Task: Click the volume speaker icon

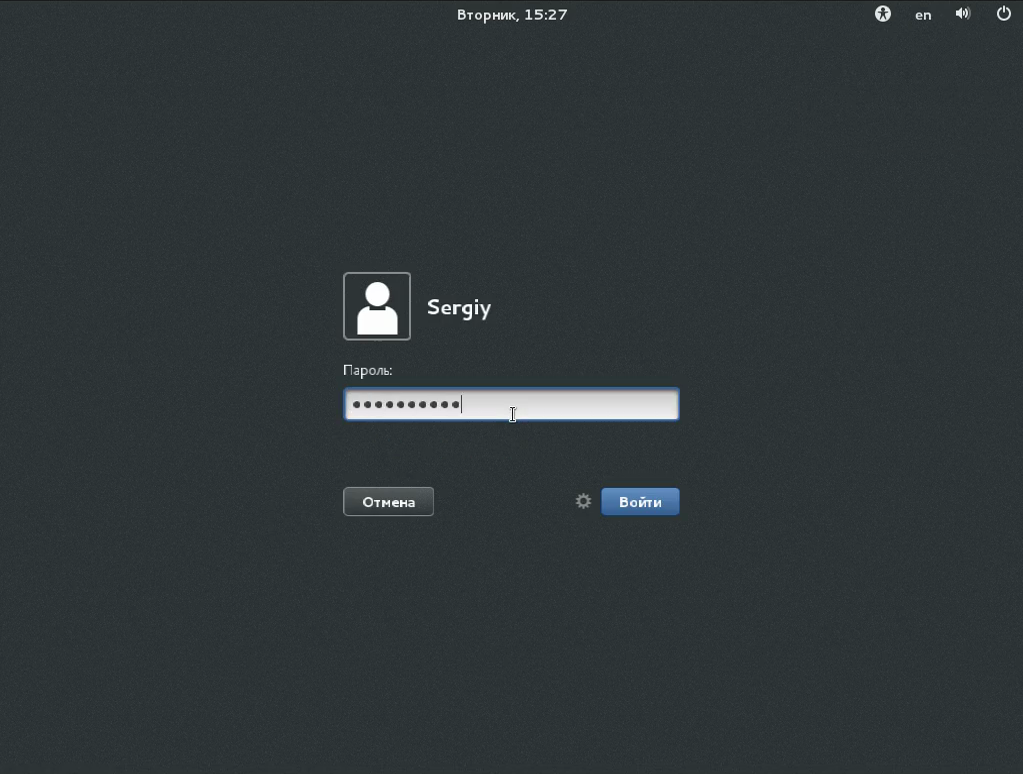Action: point(963,14)
